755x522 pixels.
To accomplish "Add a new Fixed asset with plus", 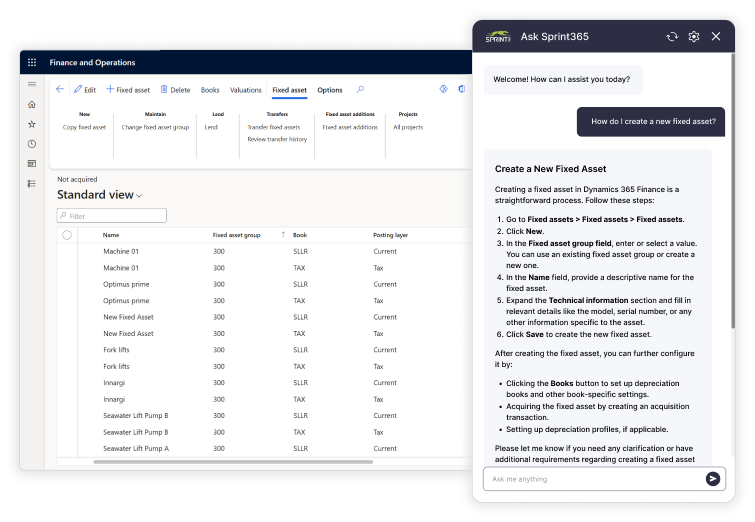I will tap(128, 90).
